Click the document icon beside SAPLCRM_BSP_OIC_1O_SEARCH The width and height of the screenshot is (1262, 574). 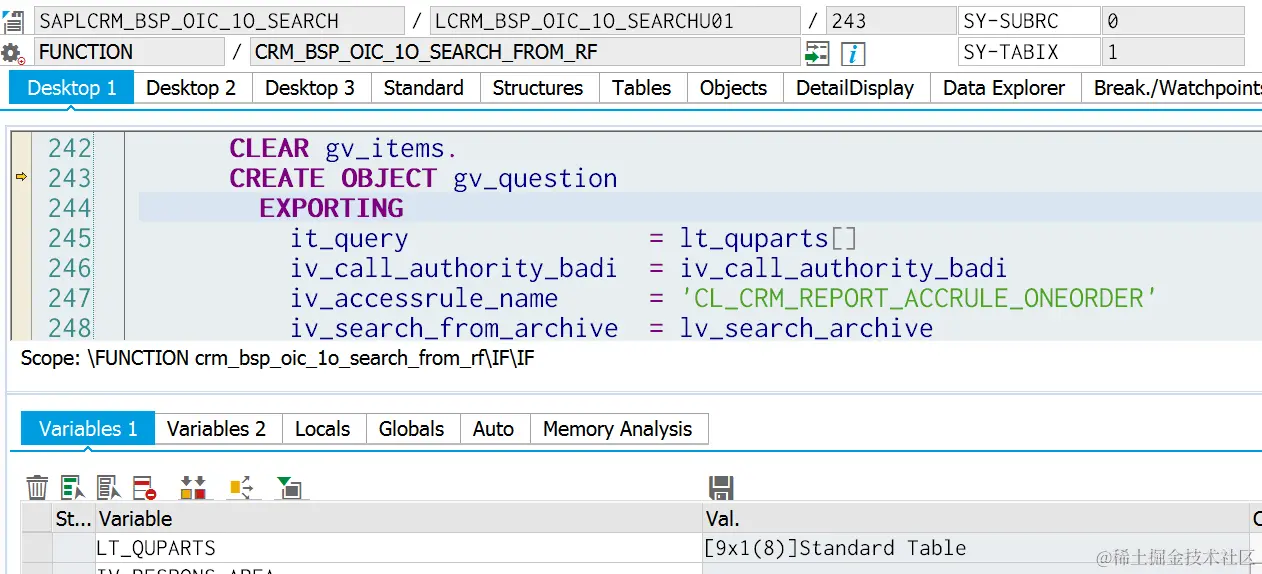(13, 21)
